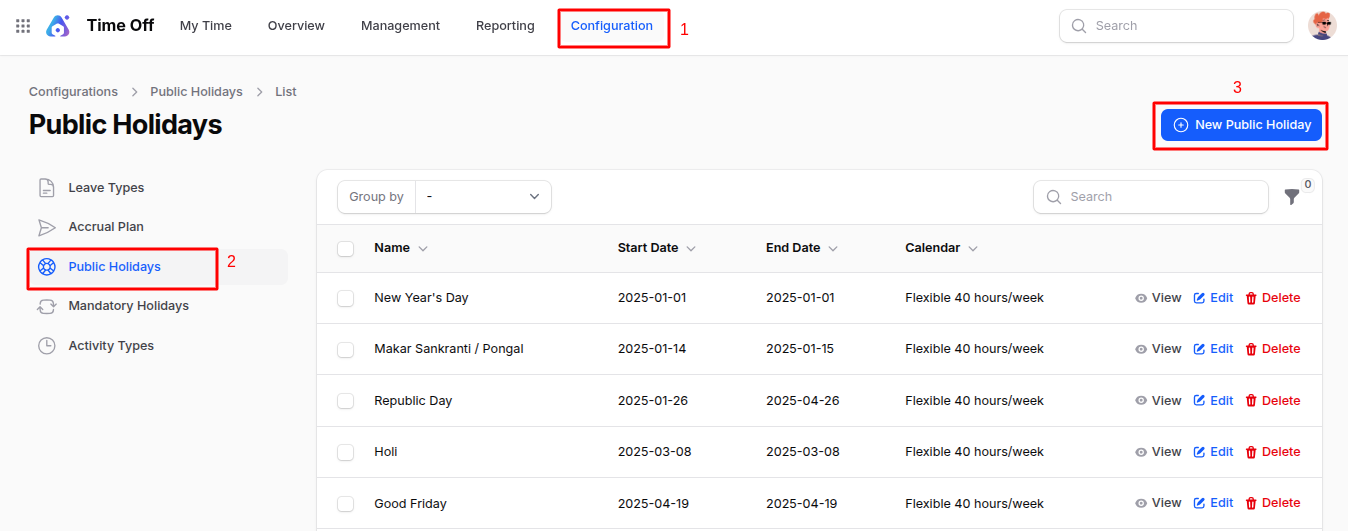Image resolution: width=1348 pixels, height=531 pixels.
Task: Click the Mandatory Holidays refresh icon
Action: [46, 306]
